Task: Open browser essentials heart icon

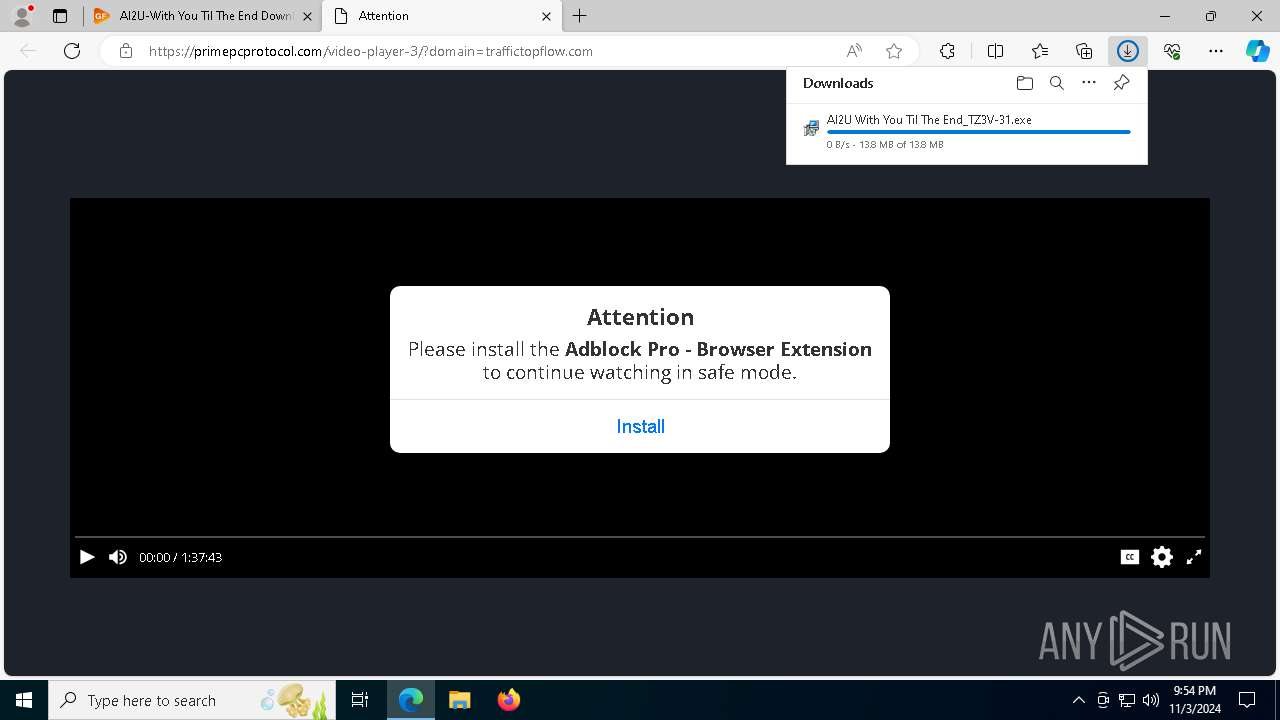Action: tap(1172, 51)
